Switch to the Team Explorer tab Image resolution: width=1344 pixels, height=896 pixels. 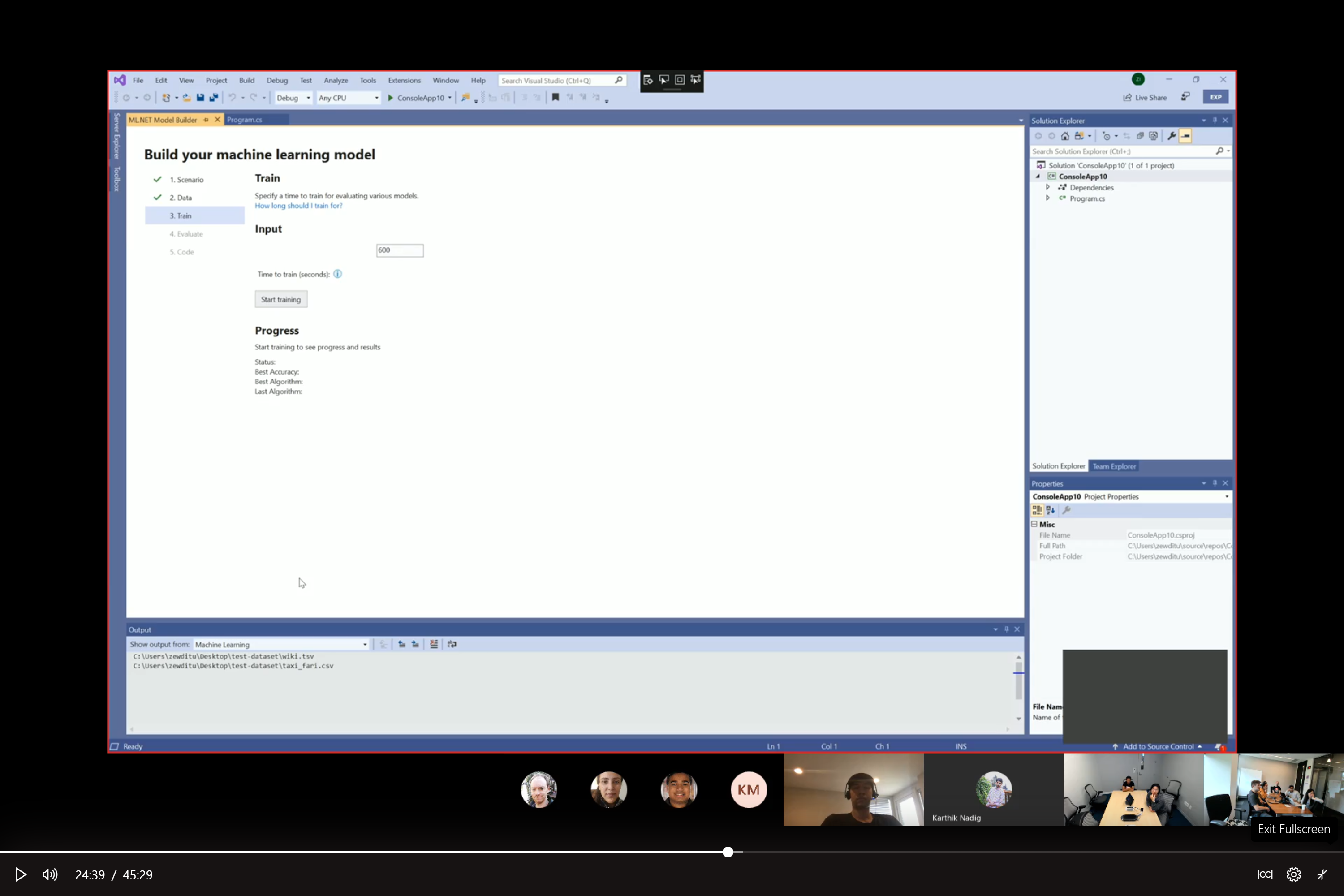(x=1114, y=466)
